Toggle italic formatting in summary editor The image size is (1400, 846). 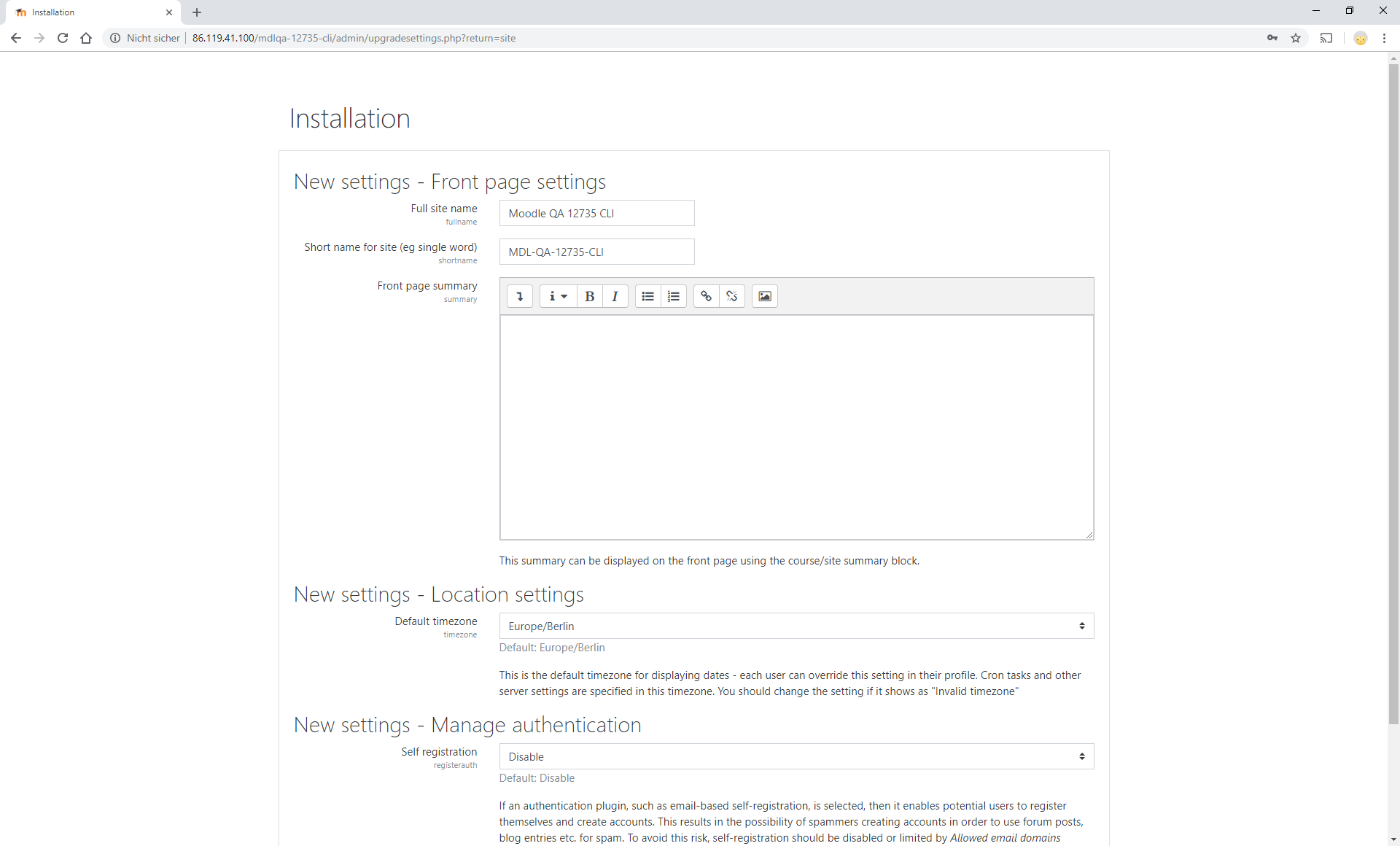pos(615,296)
